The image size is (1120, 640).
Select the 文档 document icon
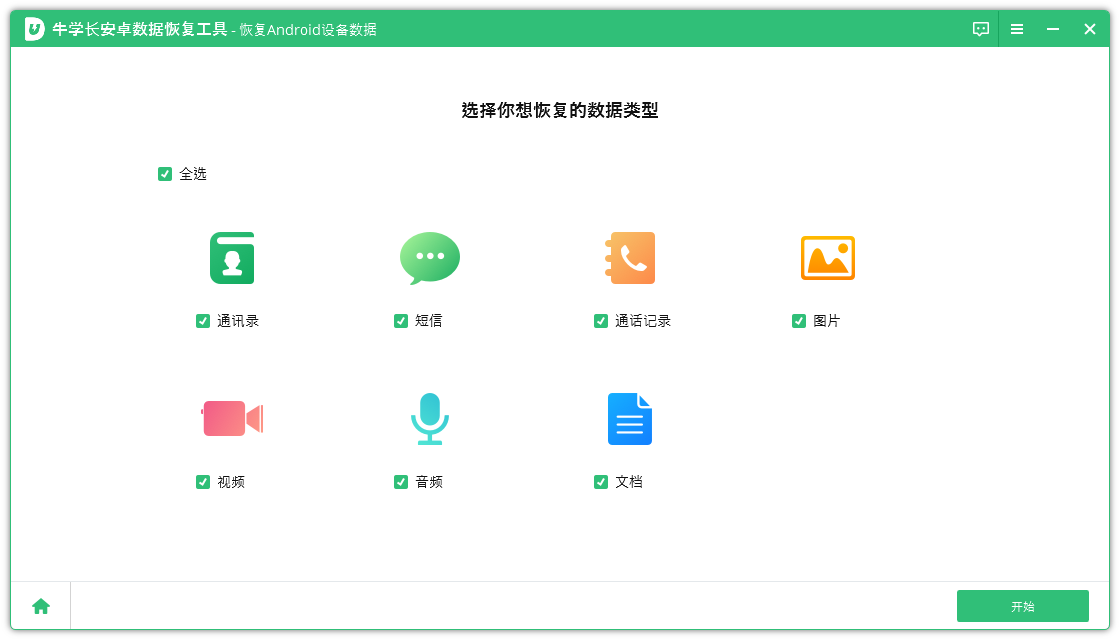630,419
